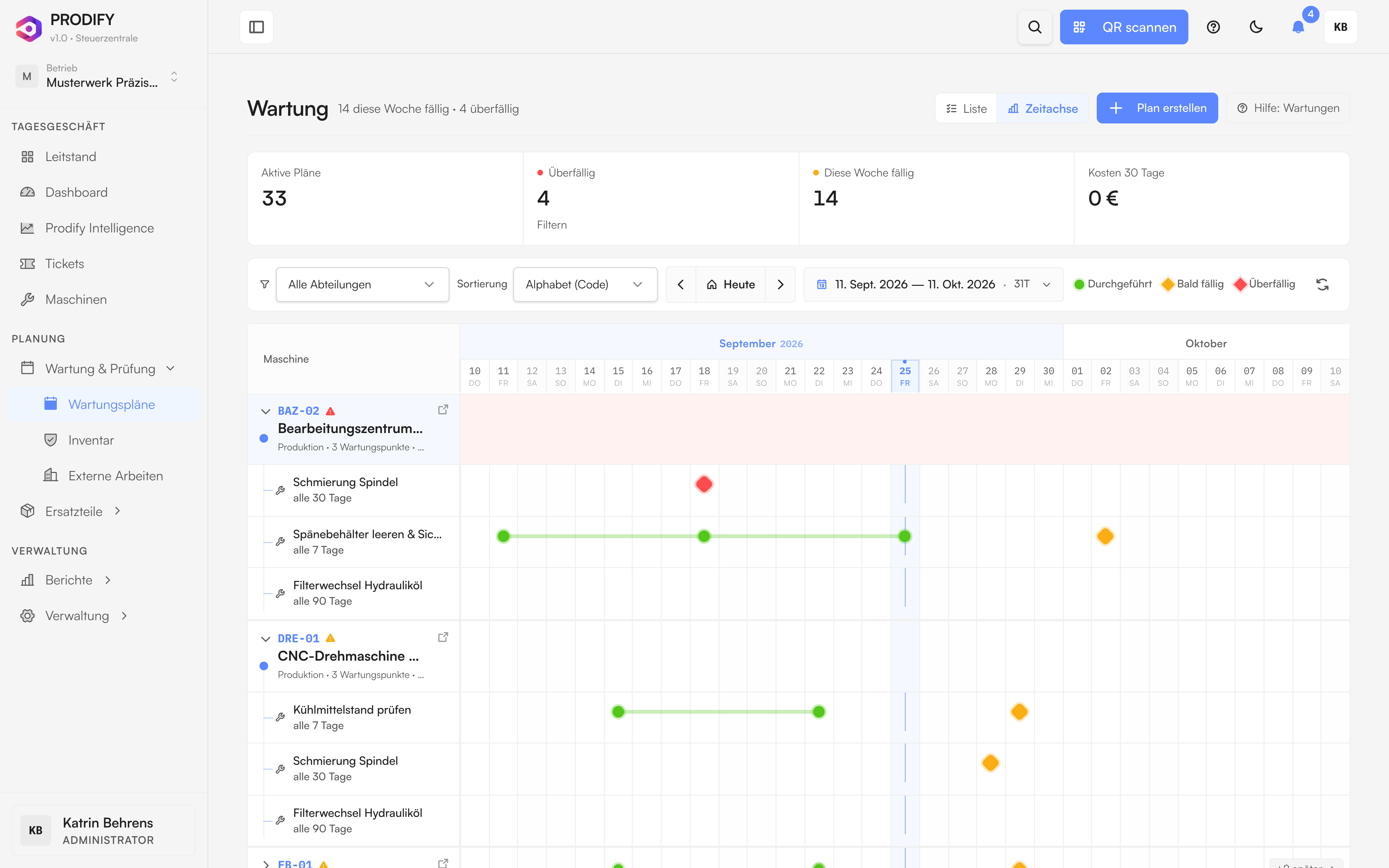Collapse the BAZ-02 machine row
Image resolution: width=1389 pixels, height=868 pixels.
point(265,411)
